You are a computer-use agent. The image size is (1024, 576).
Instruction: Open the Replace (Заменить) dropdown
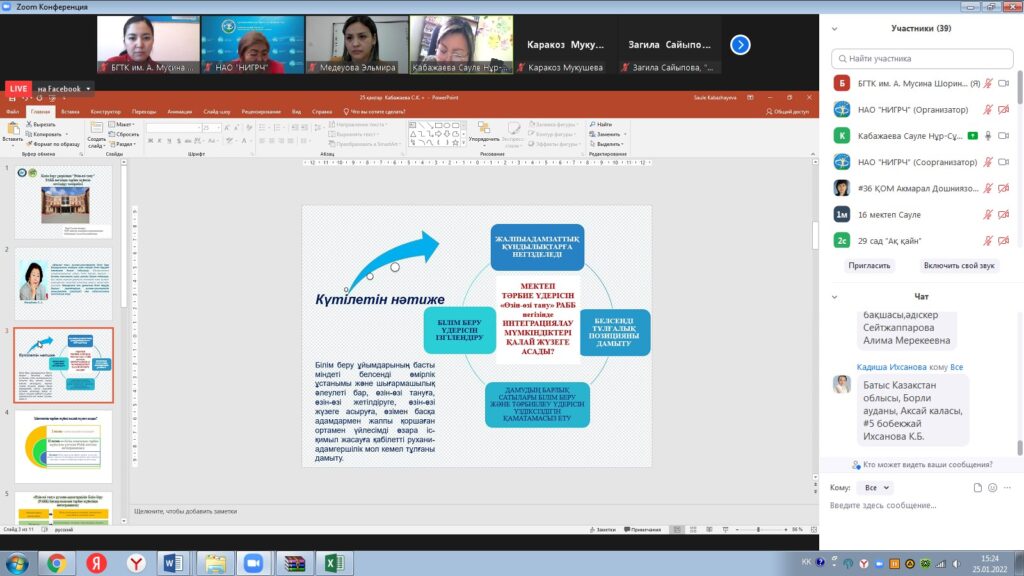607,134
